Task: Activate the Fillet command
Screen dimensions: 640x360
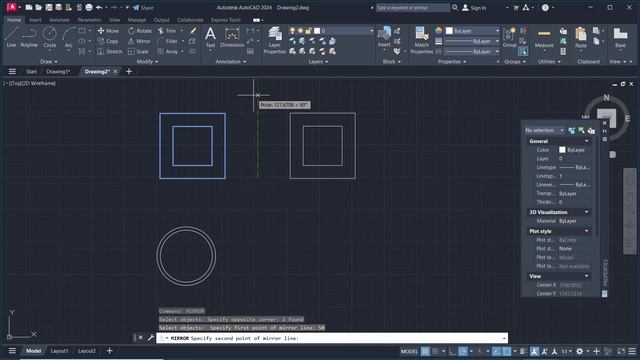Action: click(x=168, y=41)
